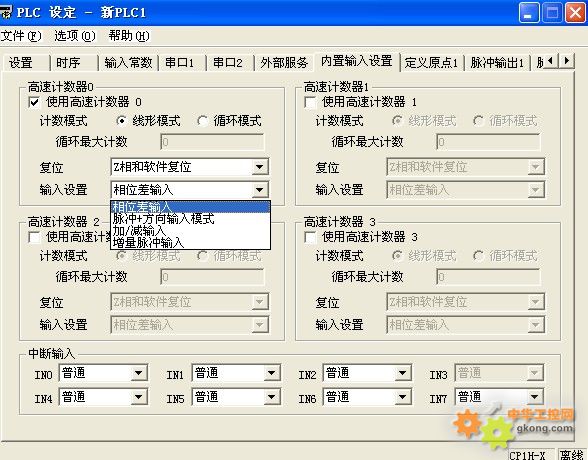The image size is (588, 460).
Task: Enable 使用高速计数器 1 checkbox
Action: [x=310, y=102]
